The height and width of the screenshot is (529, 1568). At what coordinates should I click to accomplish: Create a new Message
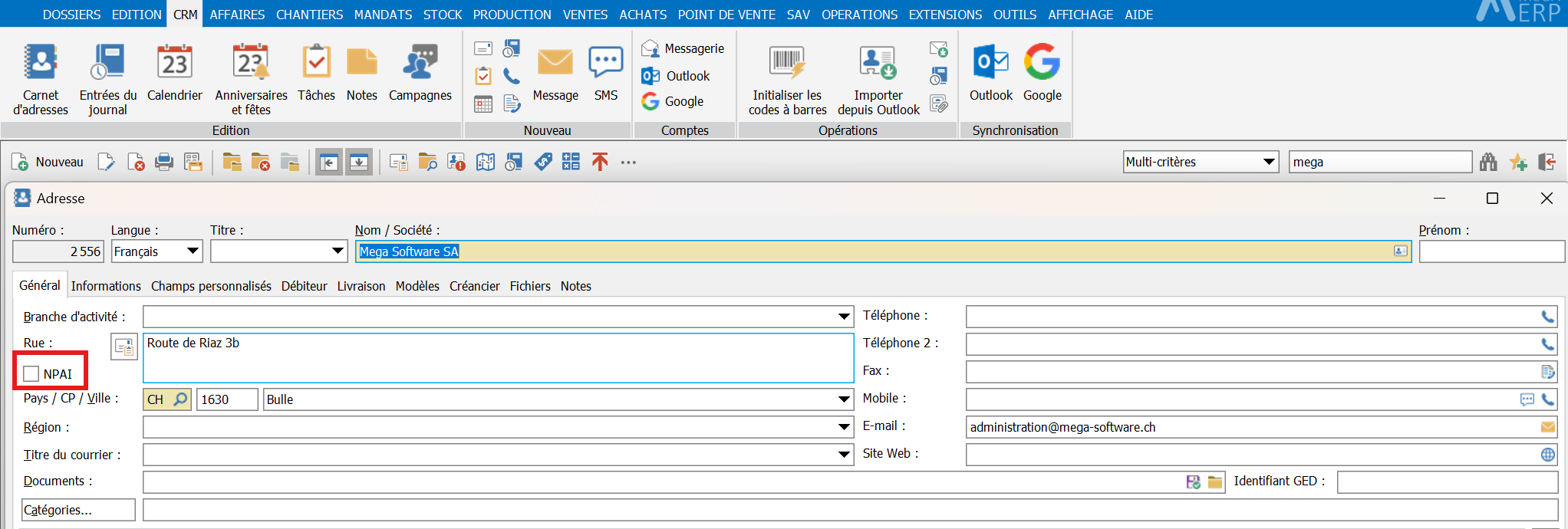pyautogui.click(x=555, y=74)
